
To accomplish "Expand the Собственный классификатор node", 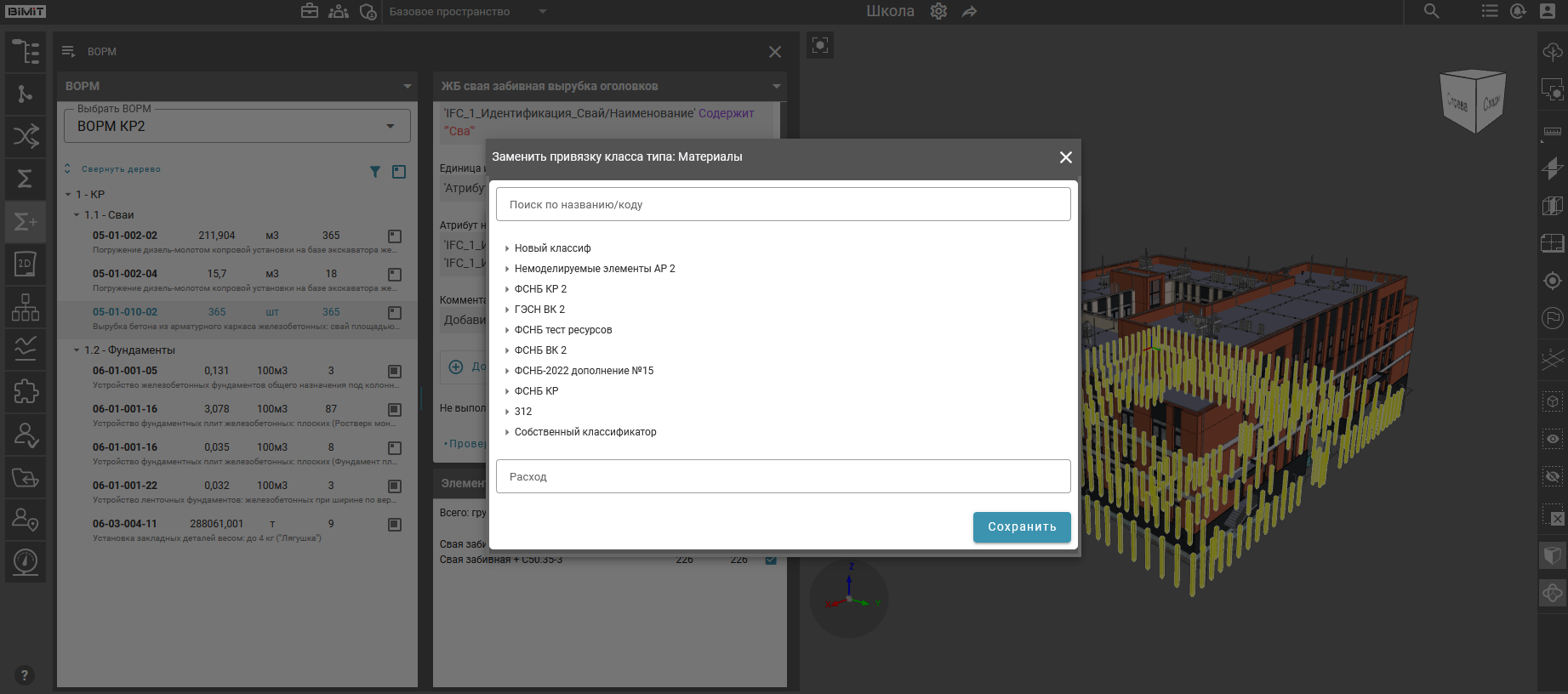I will pos(507,432).
